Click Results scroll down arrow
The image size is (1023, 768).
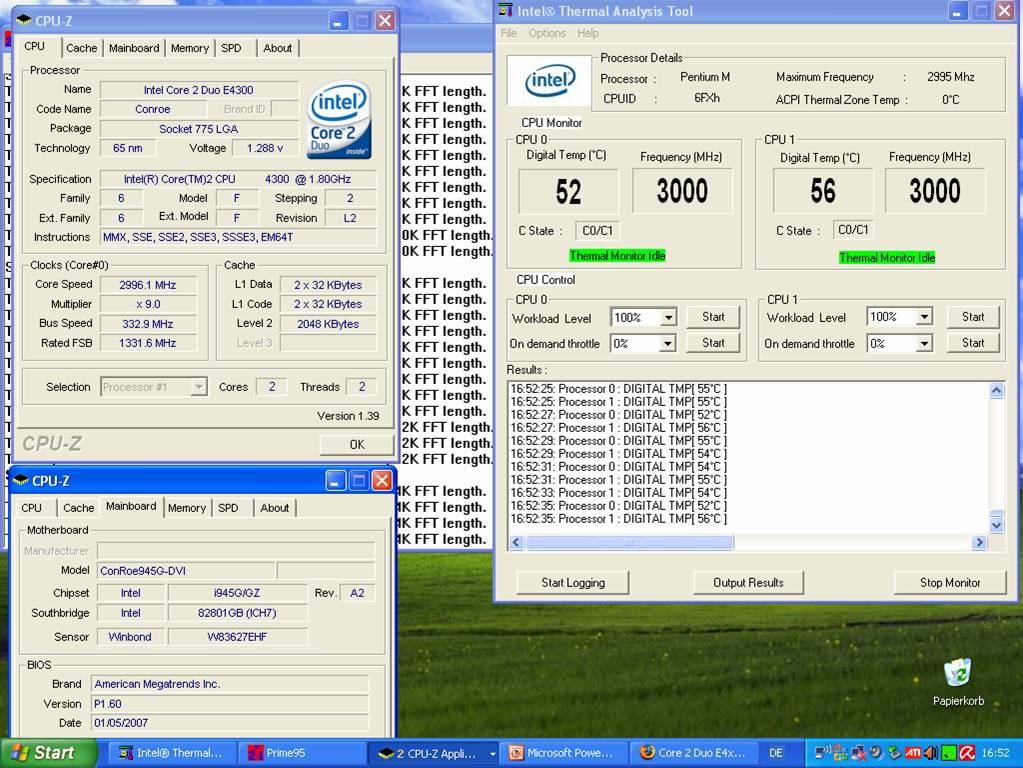(x=996, y=525)
